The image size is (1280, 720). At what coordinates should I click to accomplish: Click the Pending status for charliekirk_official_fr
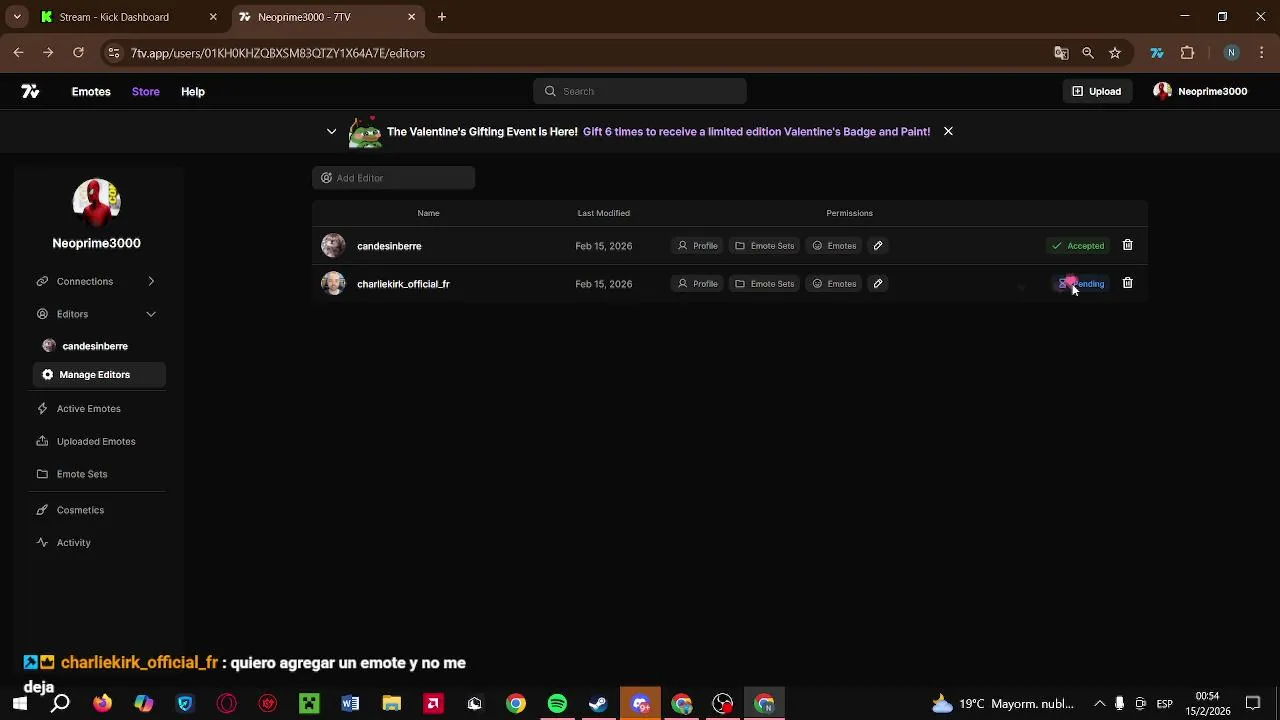1081,284
